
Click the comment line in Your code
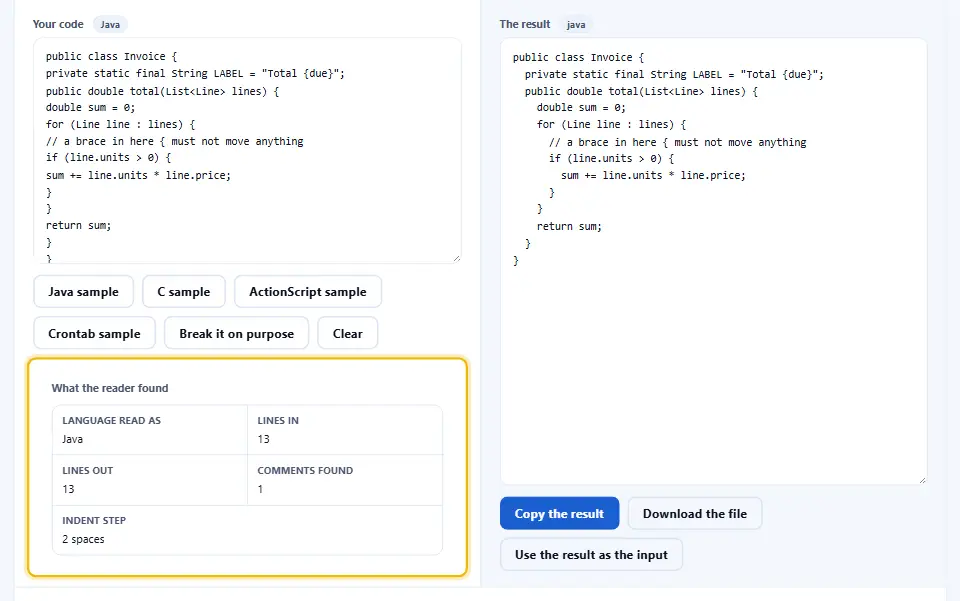point(174,141)
